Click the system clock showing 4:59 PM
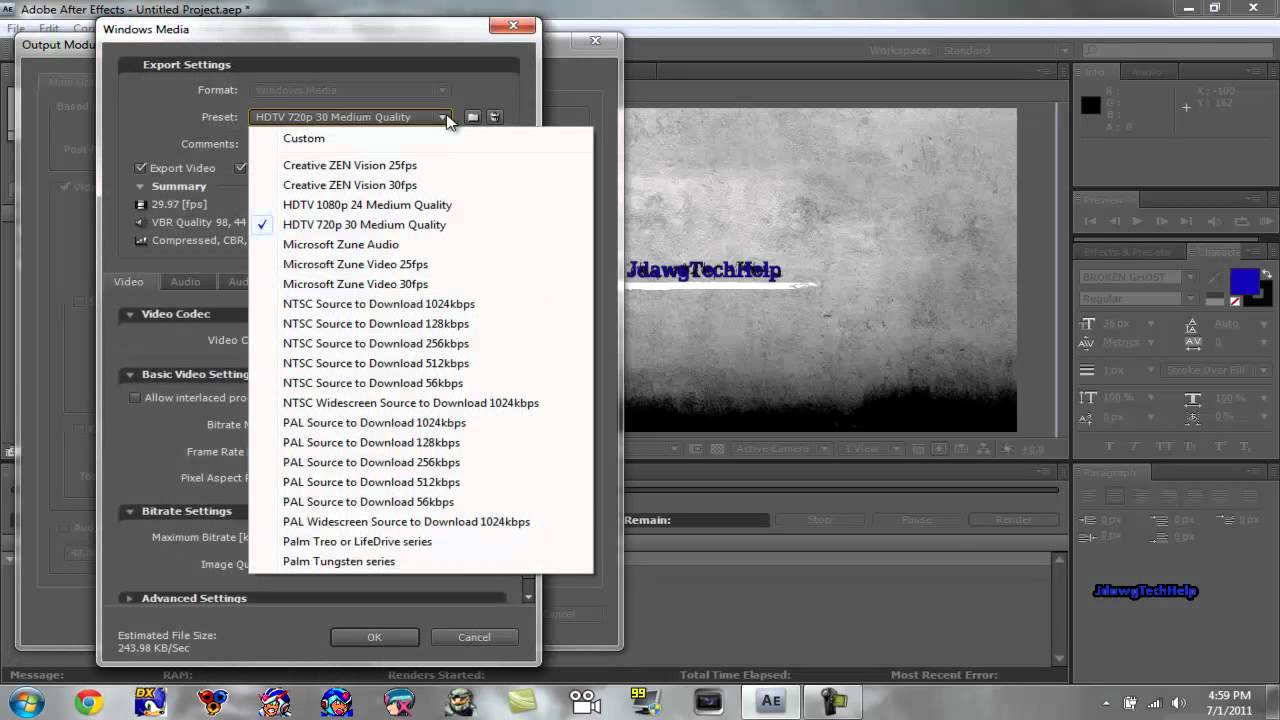Image resolution: width=1280 pixels, height=720 pixels. tap(1229, 695)
